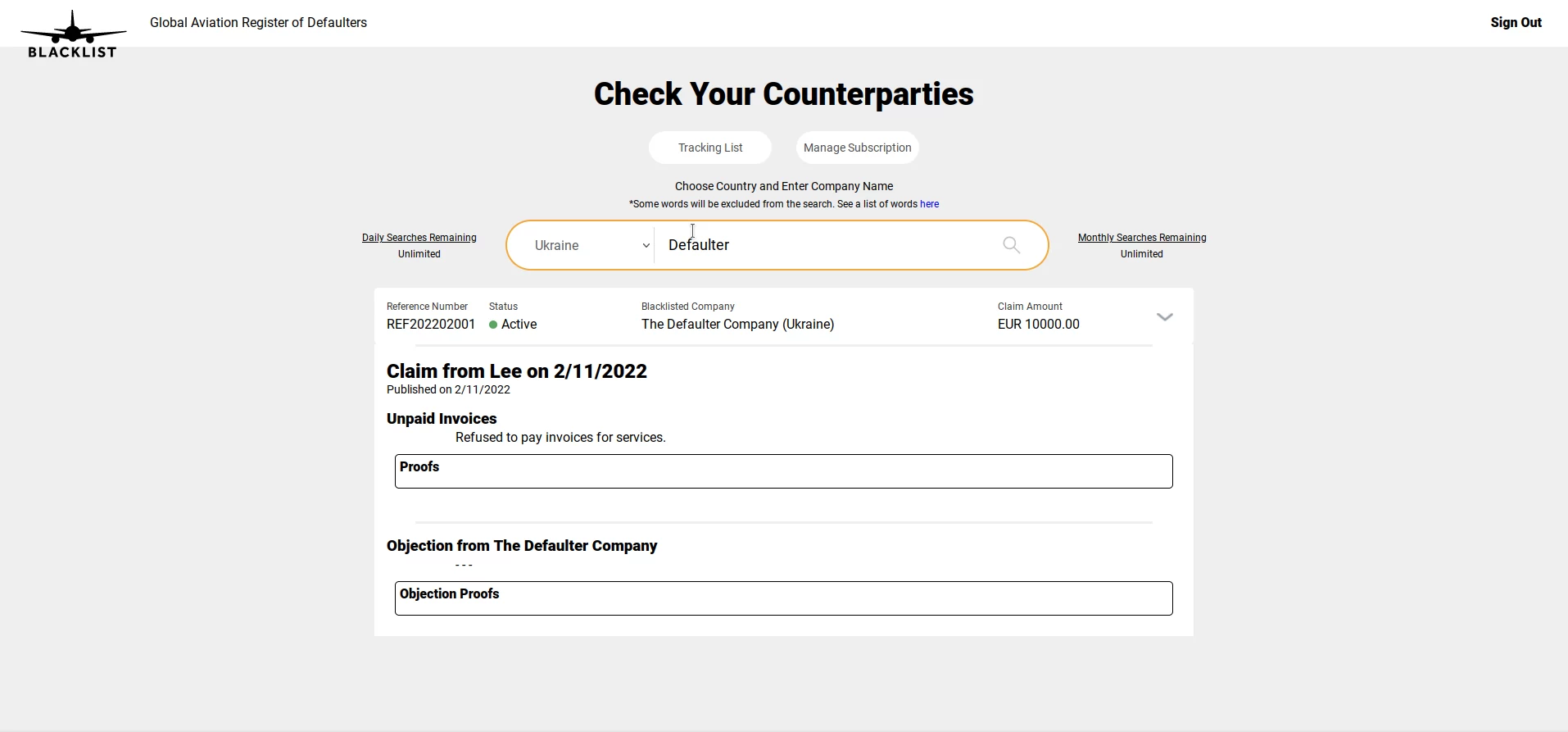Screen dimensions: 1568x732
Task: Open the excluded words 'here' link
Action: click(929, 204)
